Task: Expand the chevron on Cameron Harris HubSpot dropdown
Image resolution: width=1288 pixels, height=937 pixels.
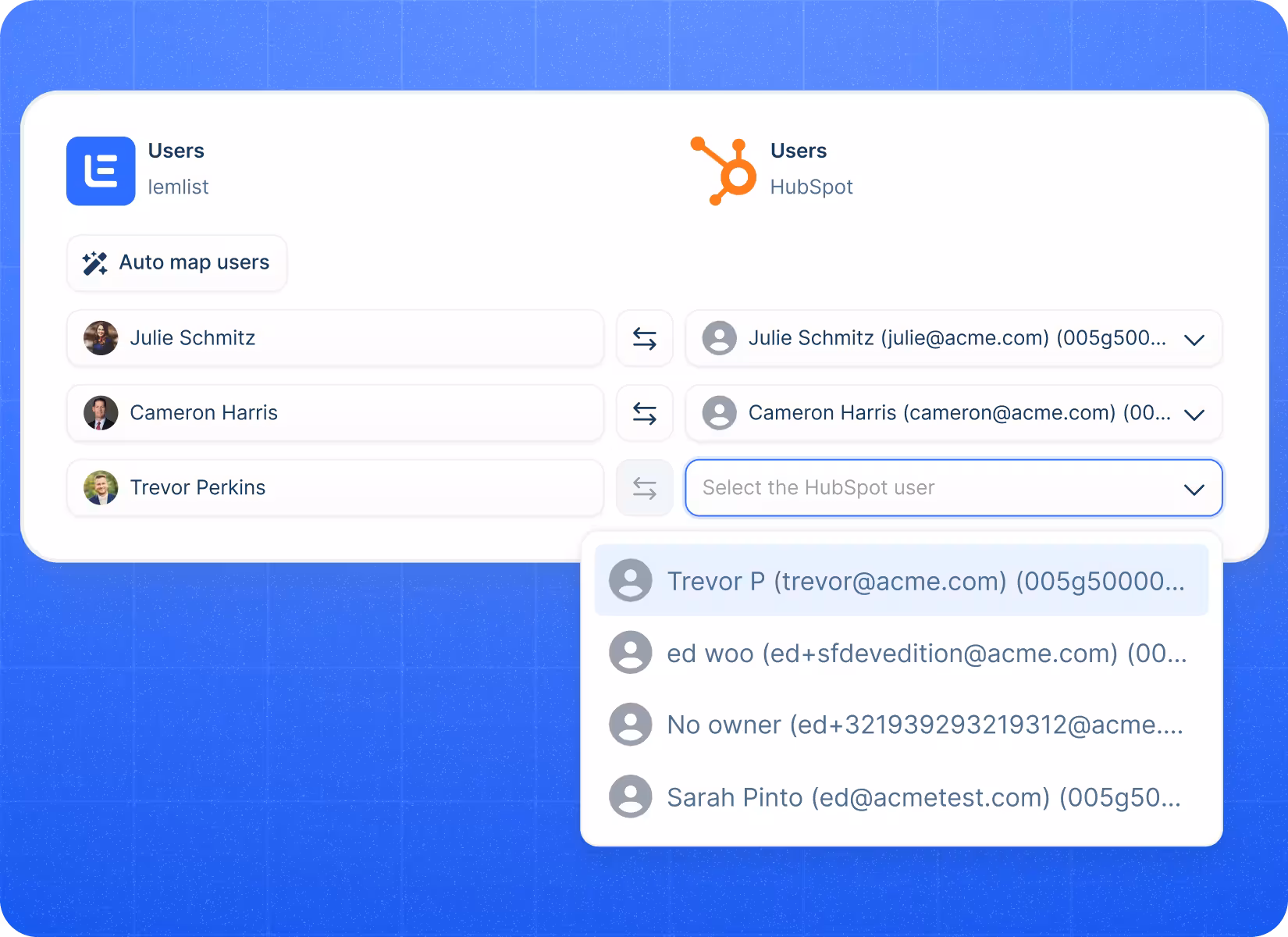Action: click(1194, 415)
